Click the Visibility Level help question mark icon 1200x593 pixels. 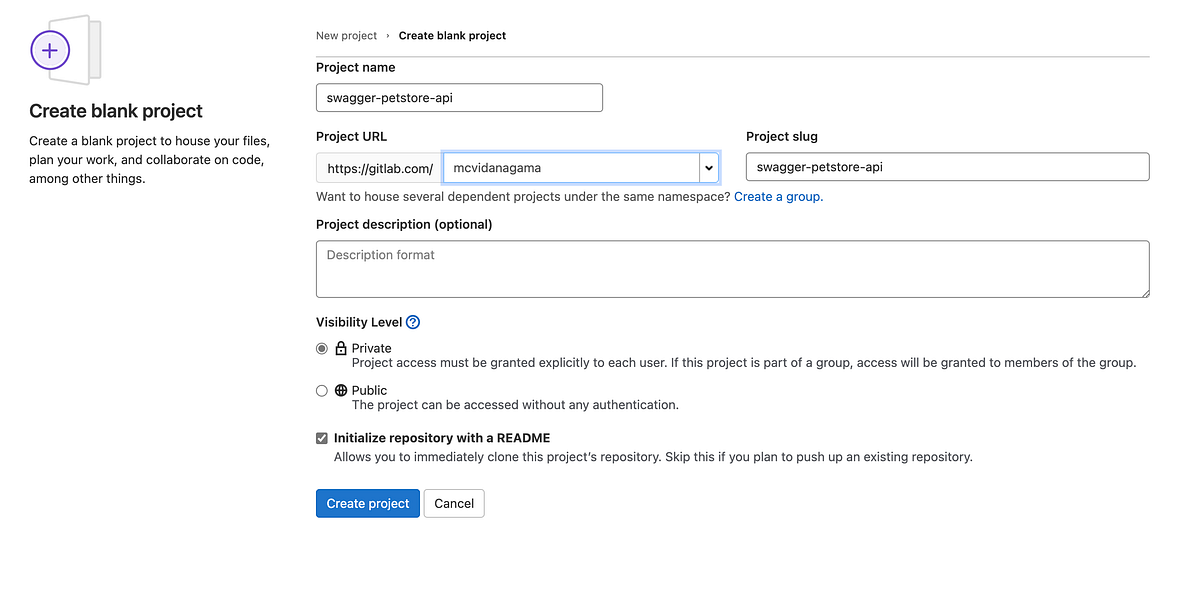tap(413, 321)
